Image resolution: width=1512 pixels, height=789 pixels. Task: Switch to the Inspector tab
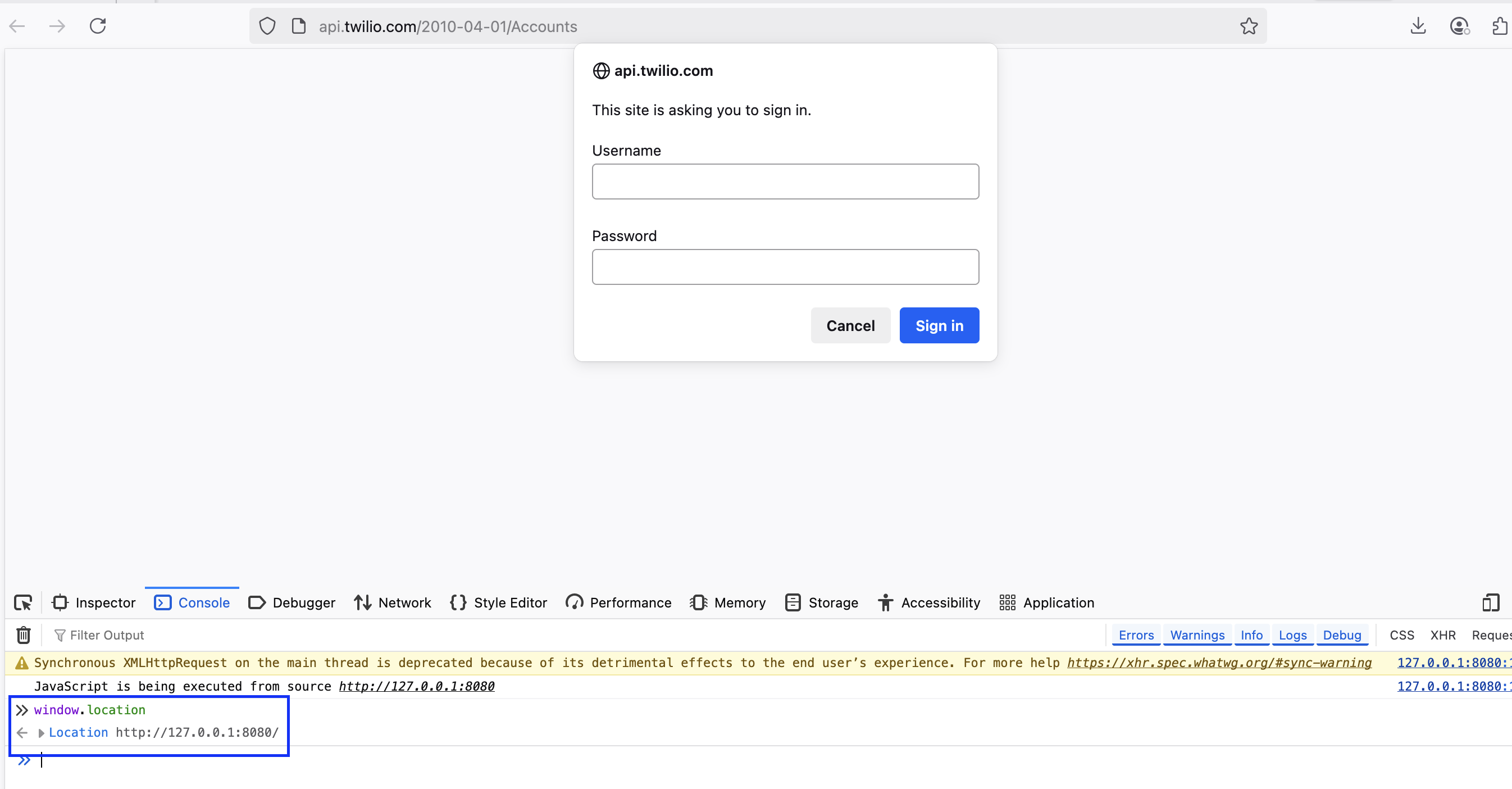pyautogui.click(x=93, y=602)
